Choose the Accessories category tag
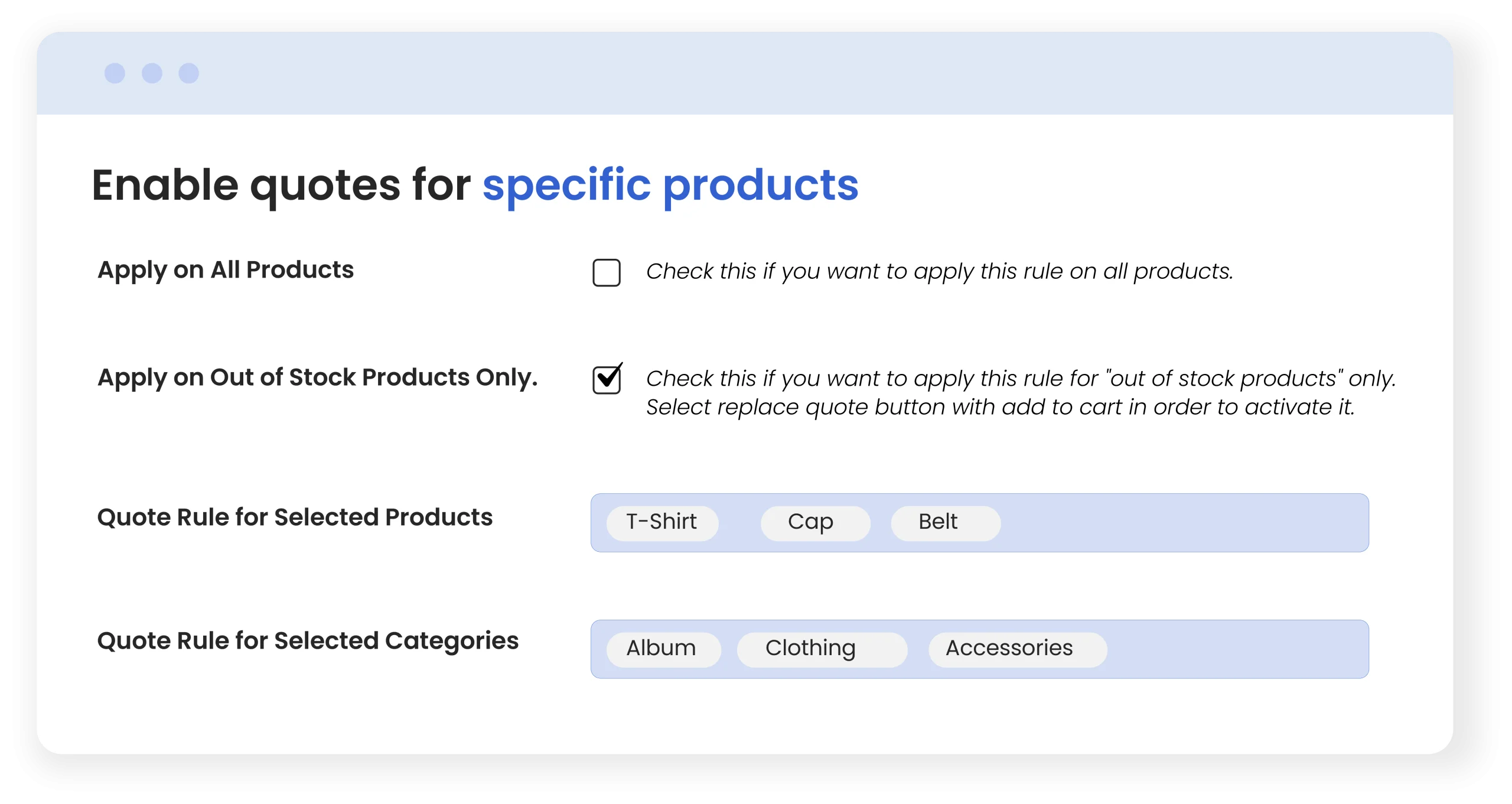Image resolution: width=1512 pixels, height=804 pixels. click(x=1017, y=650)
